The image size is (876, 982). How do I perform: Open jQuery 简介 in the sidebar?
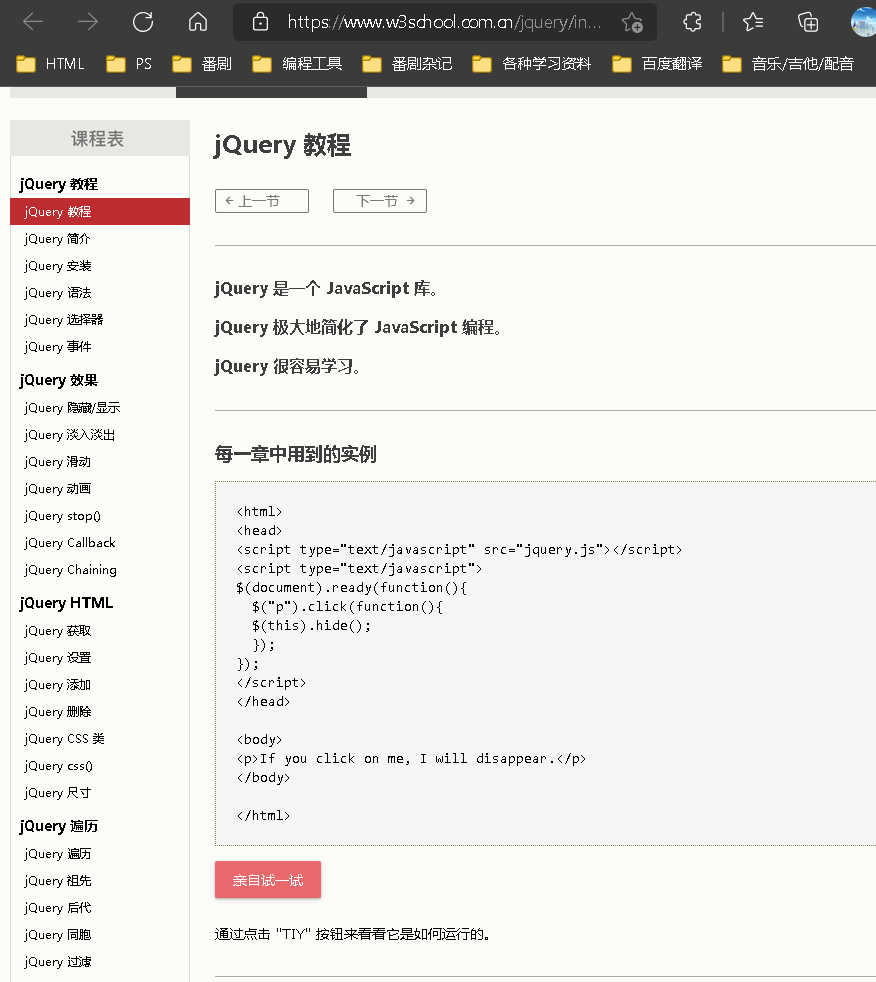(58, 239)
